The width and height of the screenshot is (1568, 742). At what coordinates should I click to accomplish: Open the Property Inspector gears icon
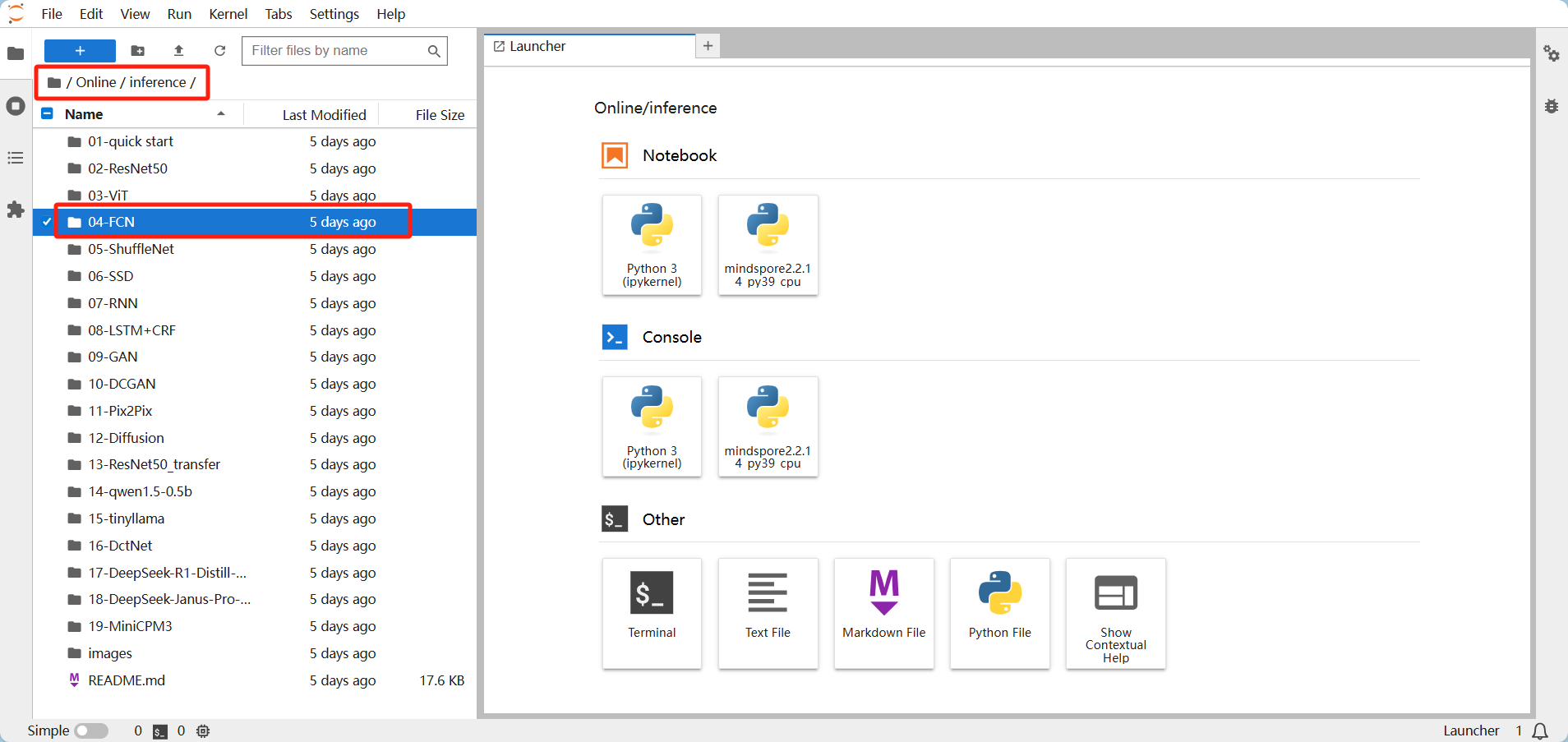coord(1551,53)
